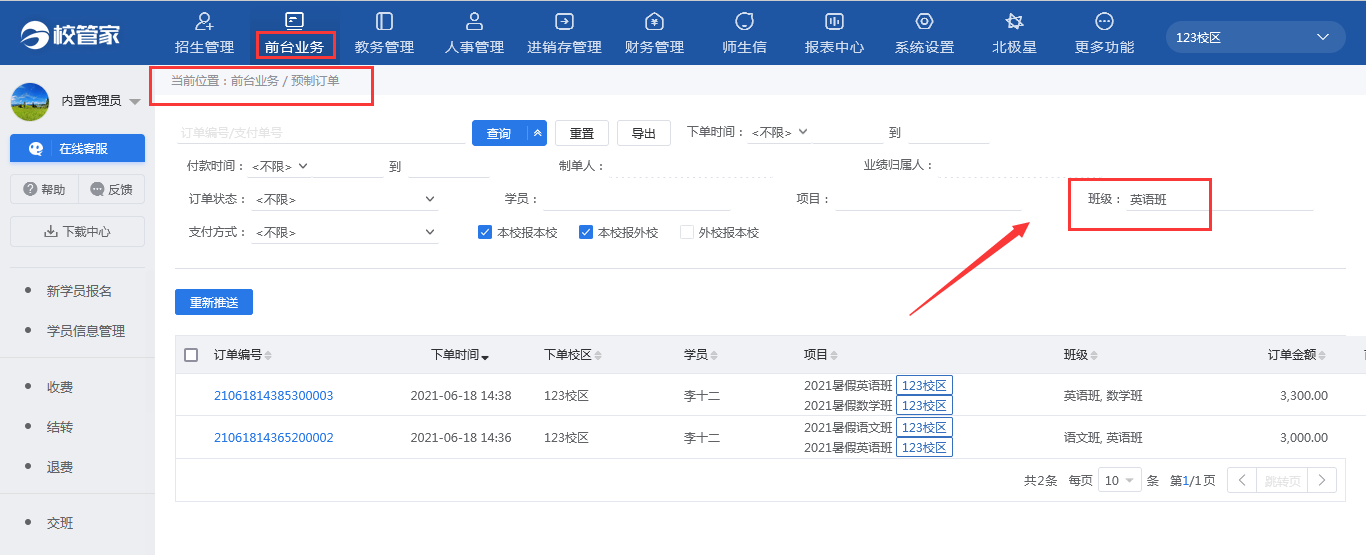Open 前台业务 module icon
The width and height of the screenshot is (1366, 555).
click(294, 21)
